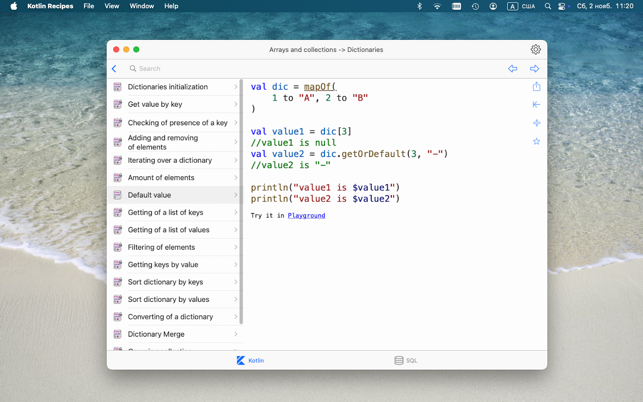Open the settings gear icon
The image size is (643, 402).
[536, 50]
